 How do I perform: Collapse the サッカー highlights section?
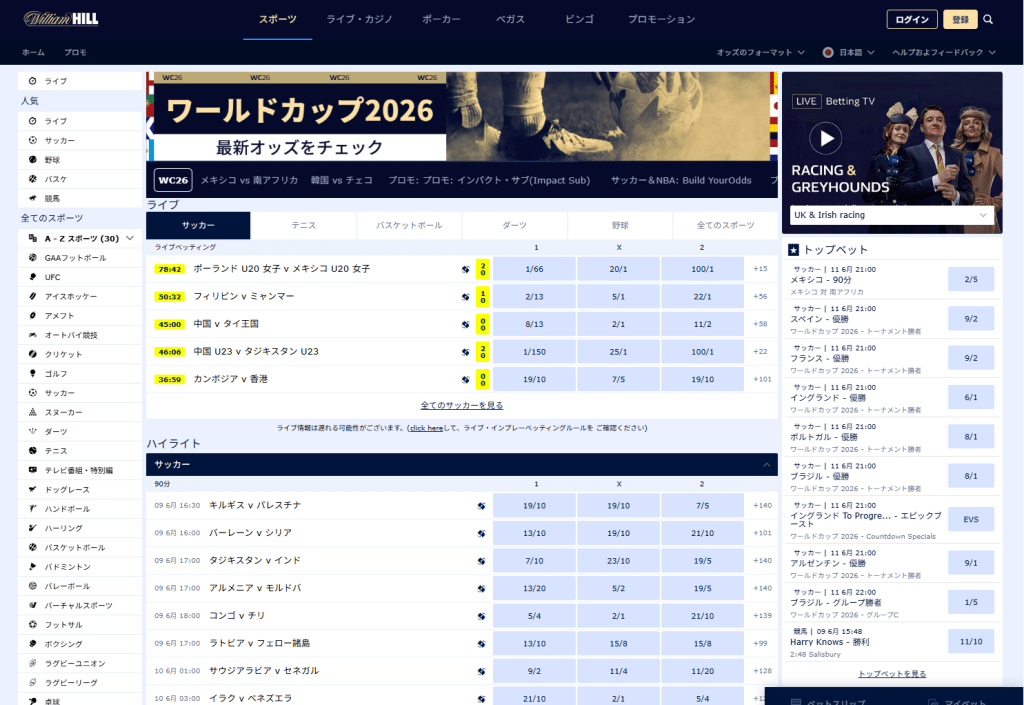(x=767, y=465)
